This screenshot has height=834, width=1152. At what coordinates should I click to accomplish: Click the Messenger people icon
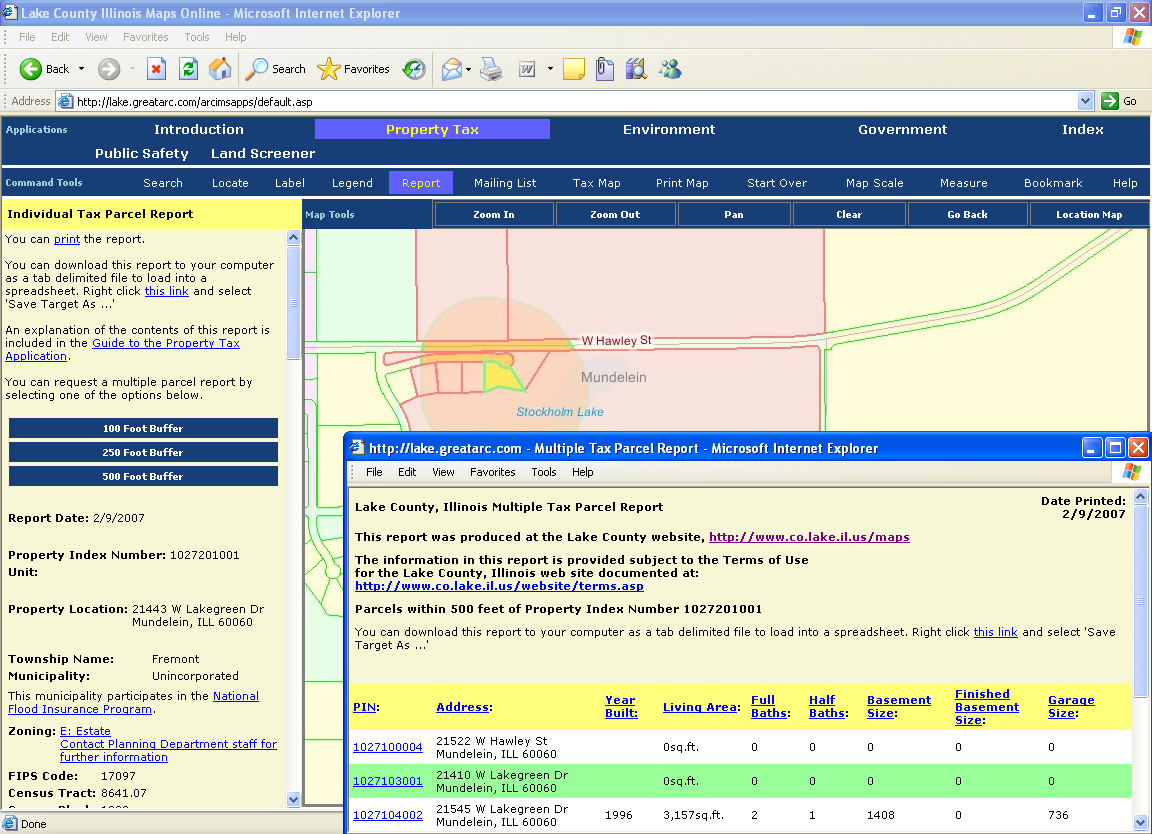tap(670, 69)
